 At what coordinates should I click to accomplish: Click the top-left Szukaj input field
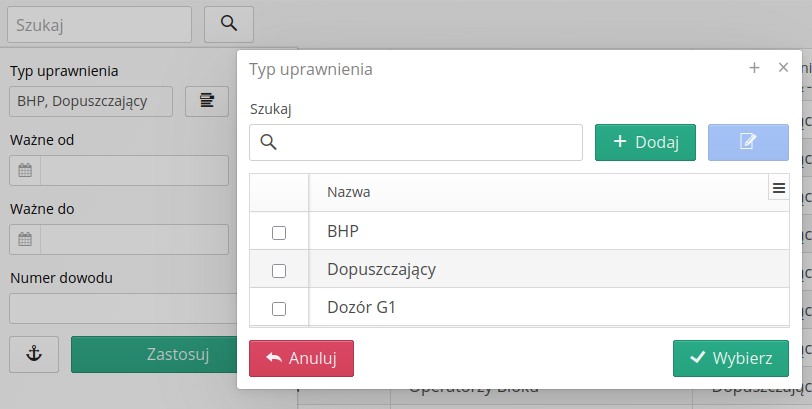(x=99, y=24)
